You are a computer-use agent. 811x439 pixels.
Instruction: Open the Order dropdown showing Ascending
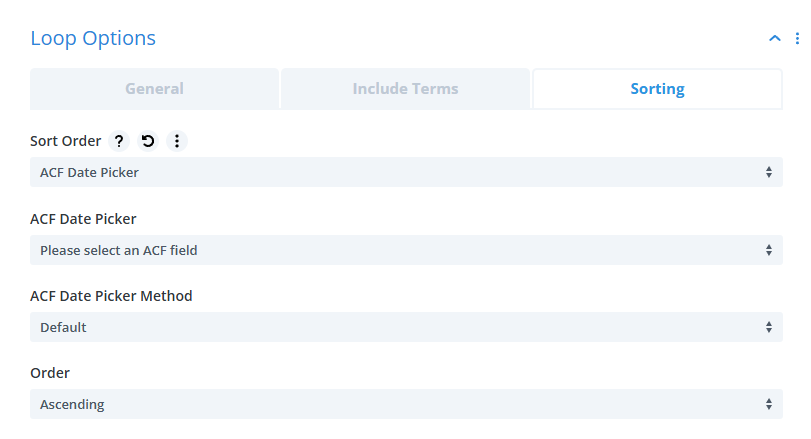[405, 404]
